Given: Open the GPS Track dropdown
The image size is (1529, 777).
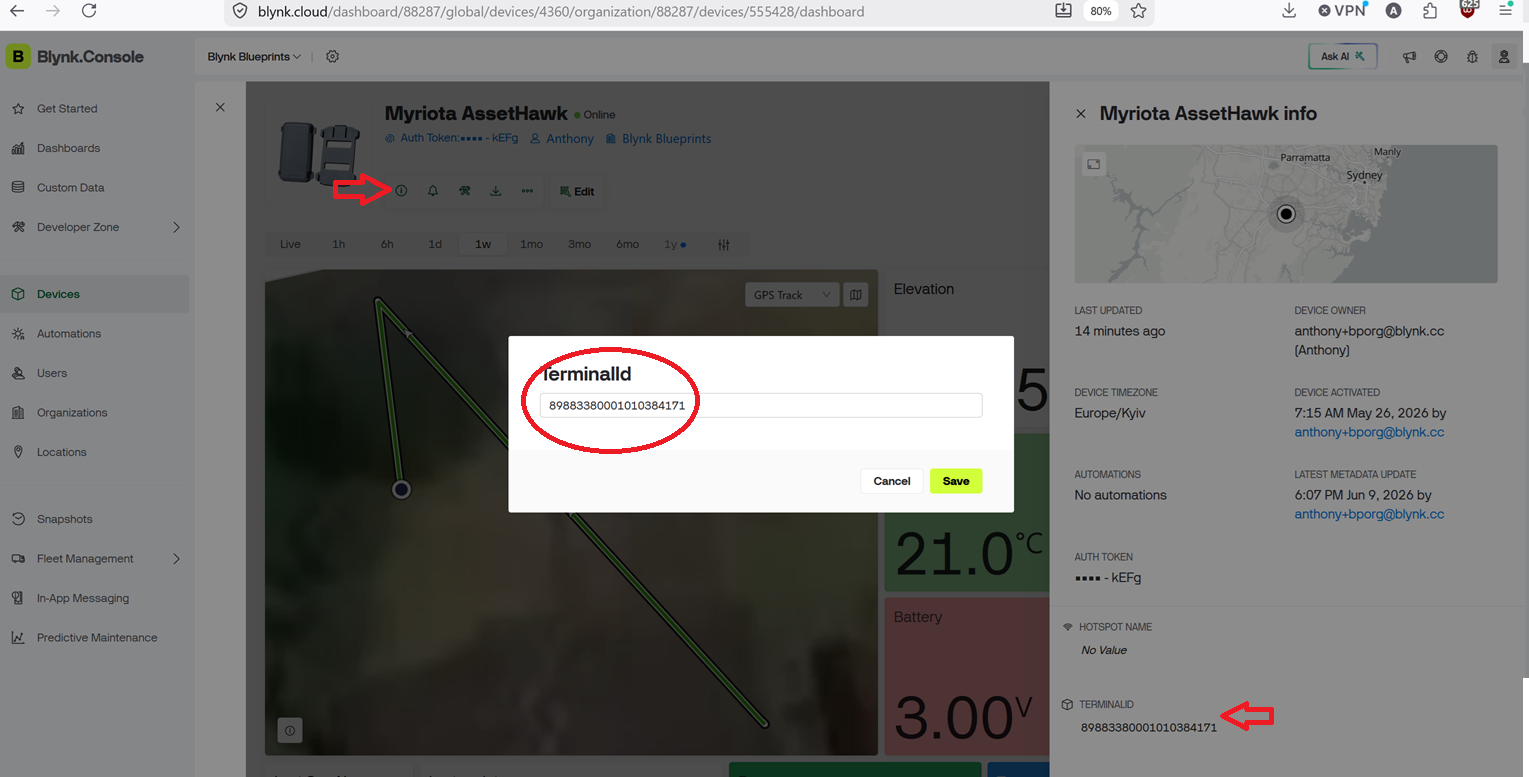Looking at the screenshot, I should pos(792,295).
